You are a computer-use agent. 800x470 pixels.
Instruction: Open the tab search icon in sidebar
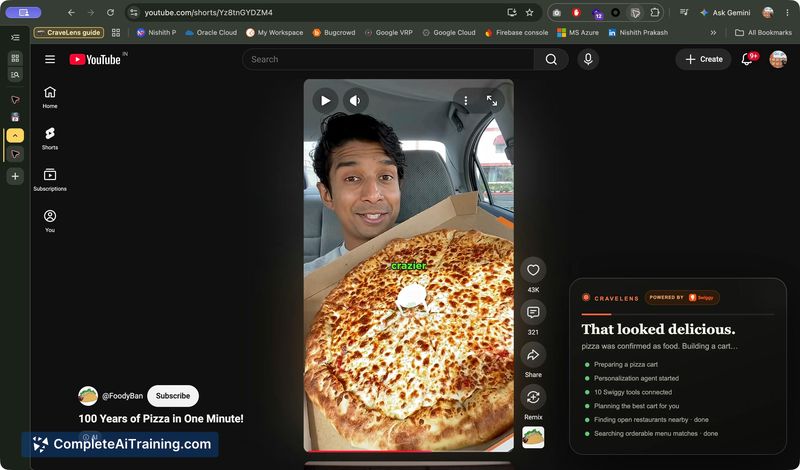click(15, 75)
